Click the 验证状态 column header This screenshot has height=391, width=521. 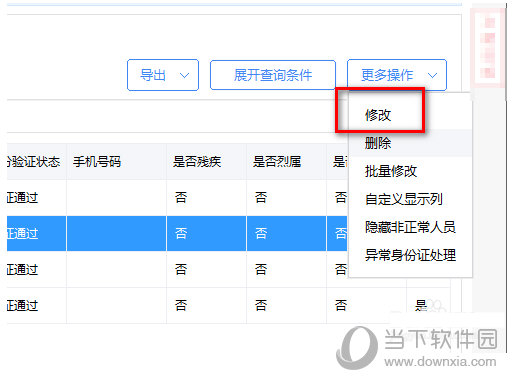[x=36, y=162]
